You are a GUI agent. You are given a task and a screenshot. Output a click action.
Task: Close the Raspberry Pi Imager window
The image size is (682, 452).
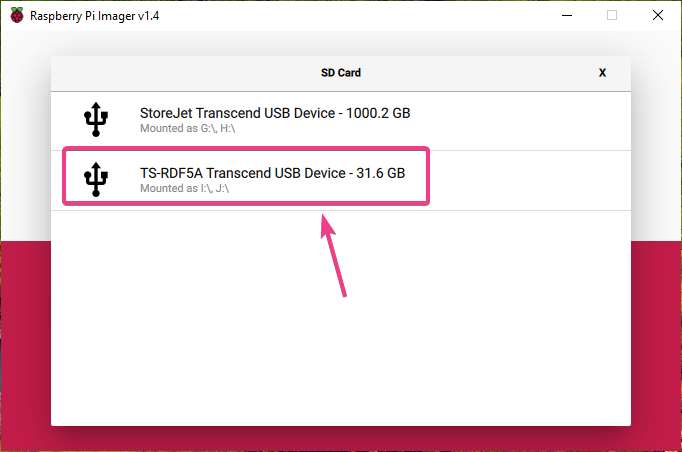click(657, 15)
